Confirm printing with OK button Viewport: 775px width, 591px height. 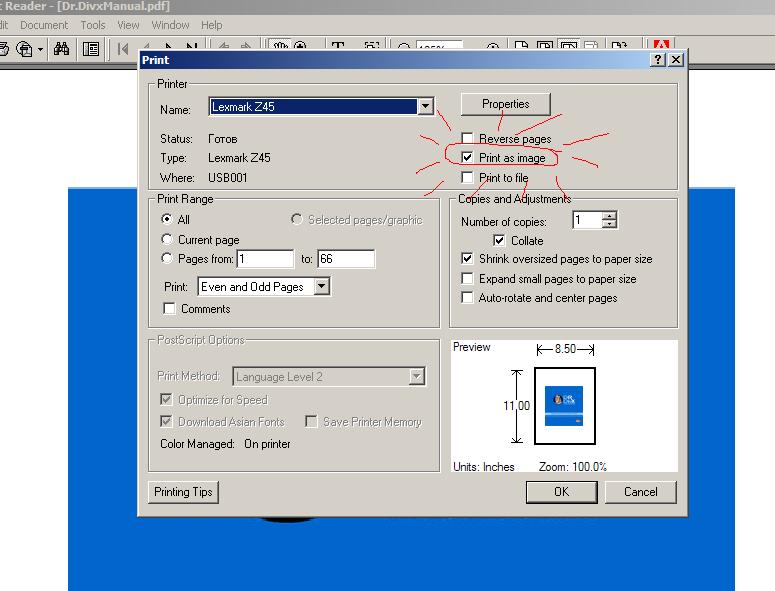coord(561,492)
